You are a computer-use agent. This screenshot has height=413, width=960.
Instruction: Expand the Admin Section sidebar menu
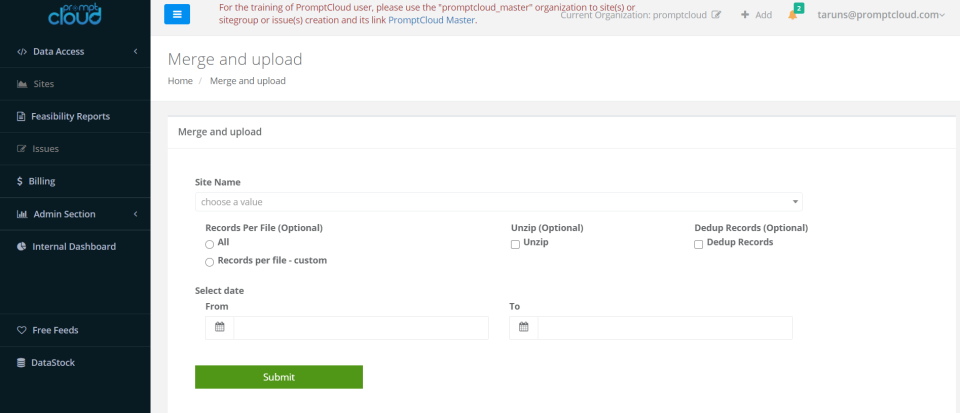coord(75,214)
